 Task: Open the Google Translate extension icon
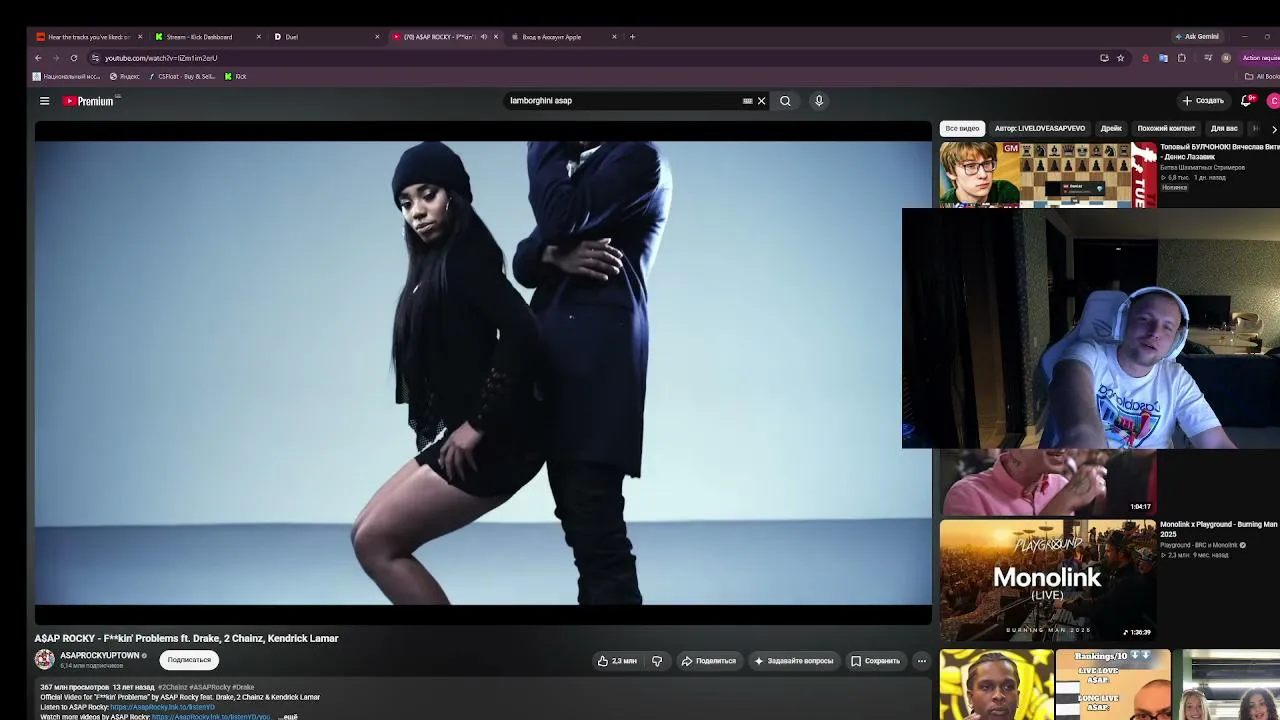[x=1163, y=58]
